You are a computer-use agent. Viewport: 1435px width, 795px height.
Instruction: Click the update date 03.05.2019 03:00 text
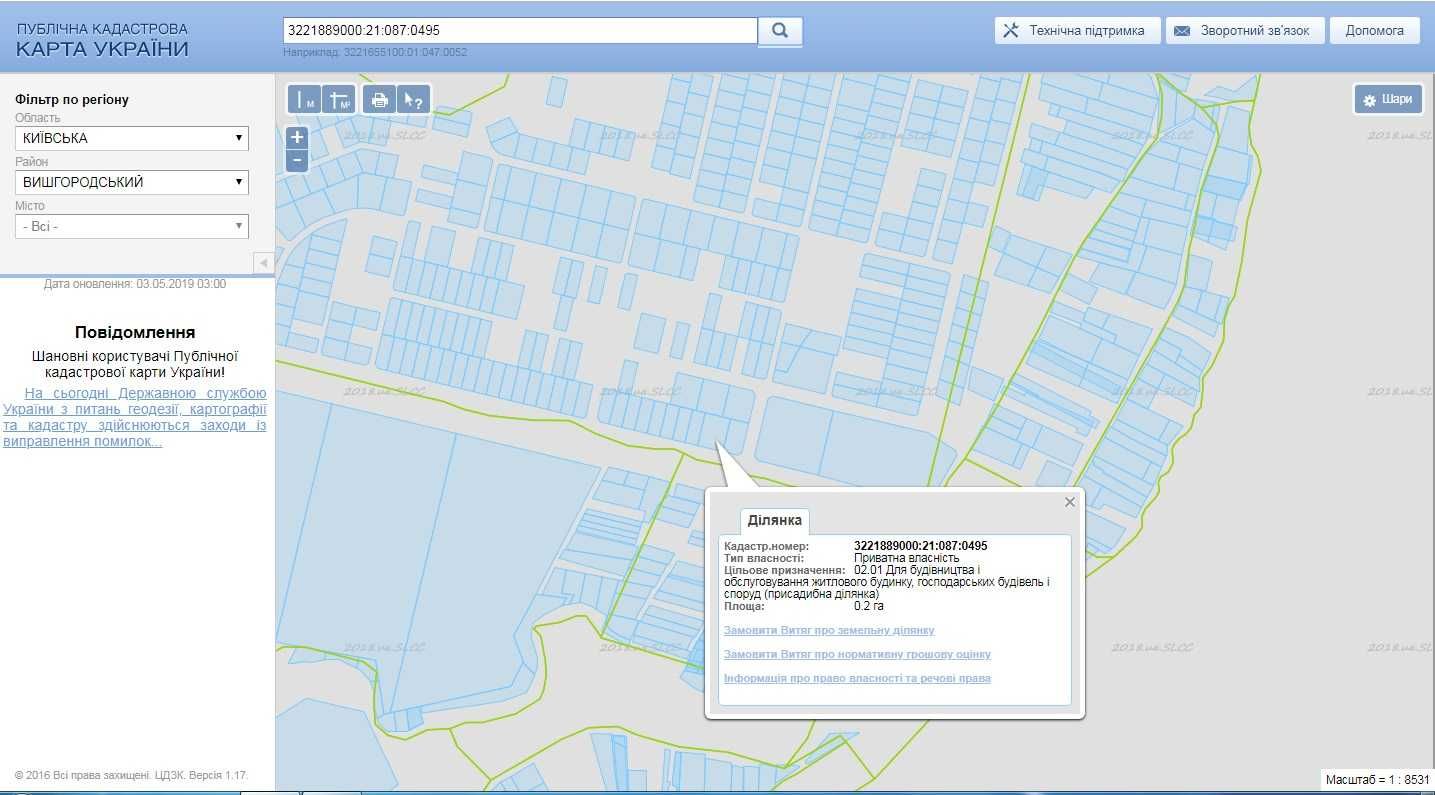pos(135,284)
